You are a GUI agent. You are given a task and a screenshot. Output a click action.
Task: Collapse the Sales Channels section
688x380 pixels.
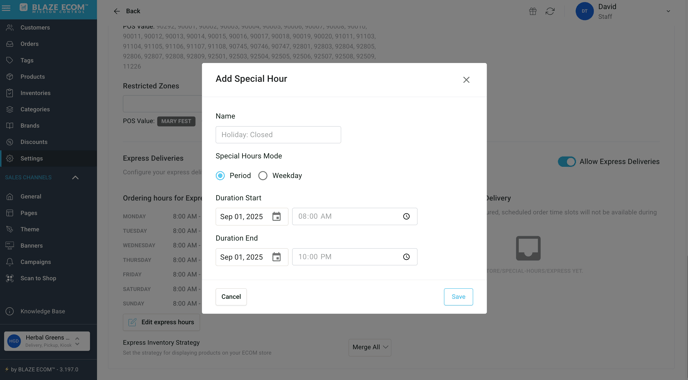coord(75,177)
